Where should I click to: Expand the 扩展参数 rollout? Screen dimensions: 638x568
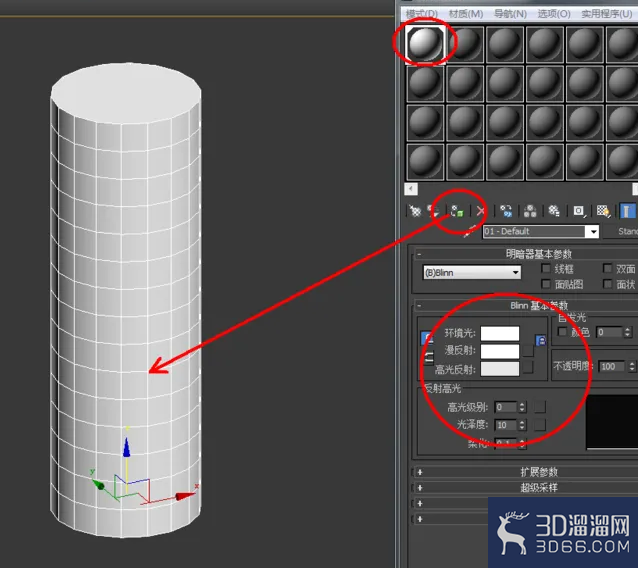coord(420,472)
